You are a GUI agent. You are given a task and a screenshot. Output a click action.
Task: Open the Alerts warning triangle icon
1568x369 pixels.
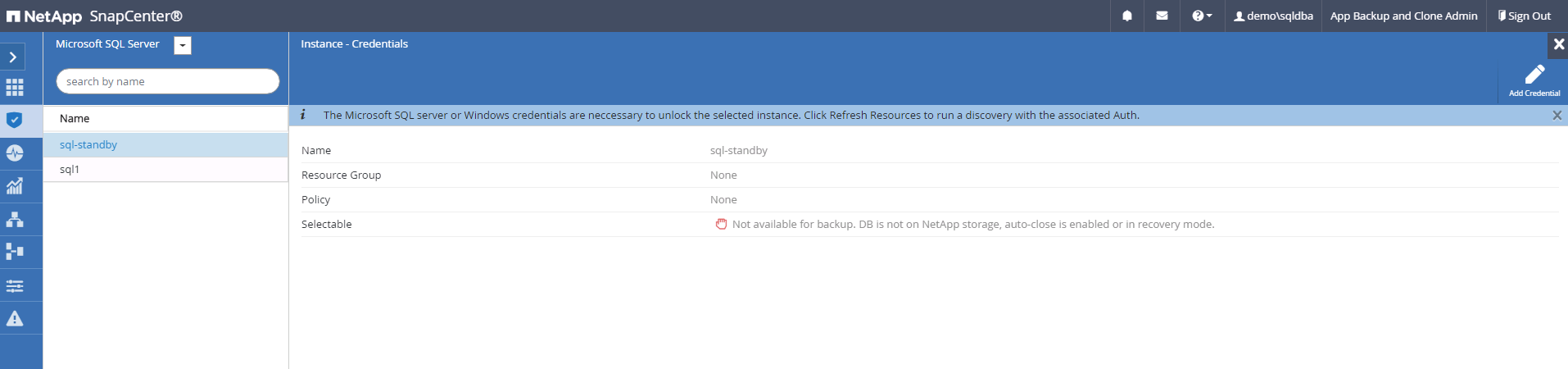[15, 318]
